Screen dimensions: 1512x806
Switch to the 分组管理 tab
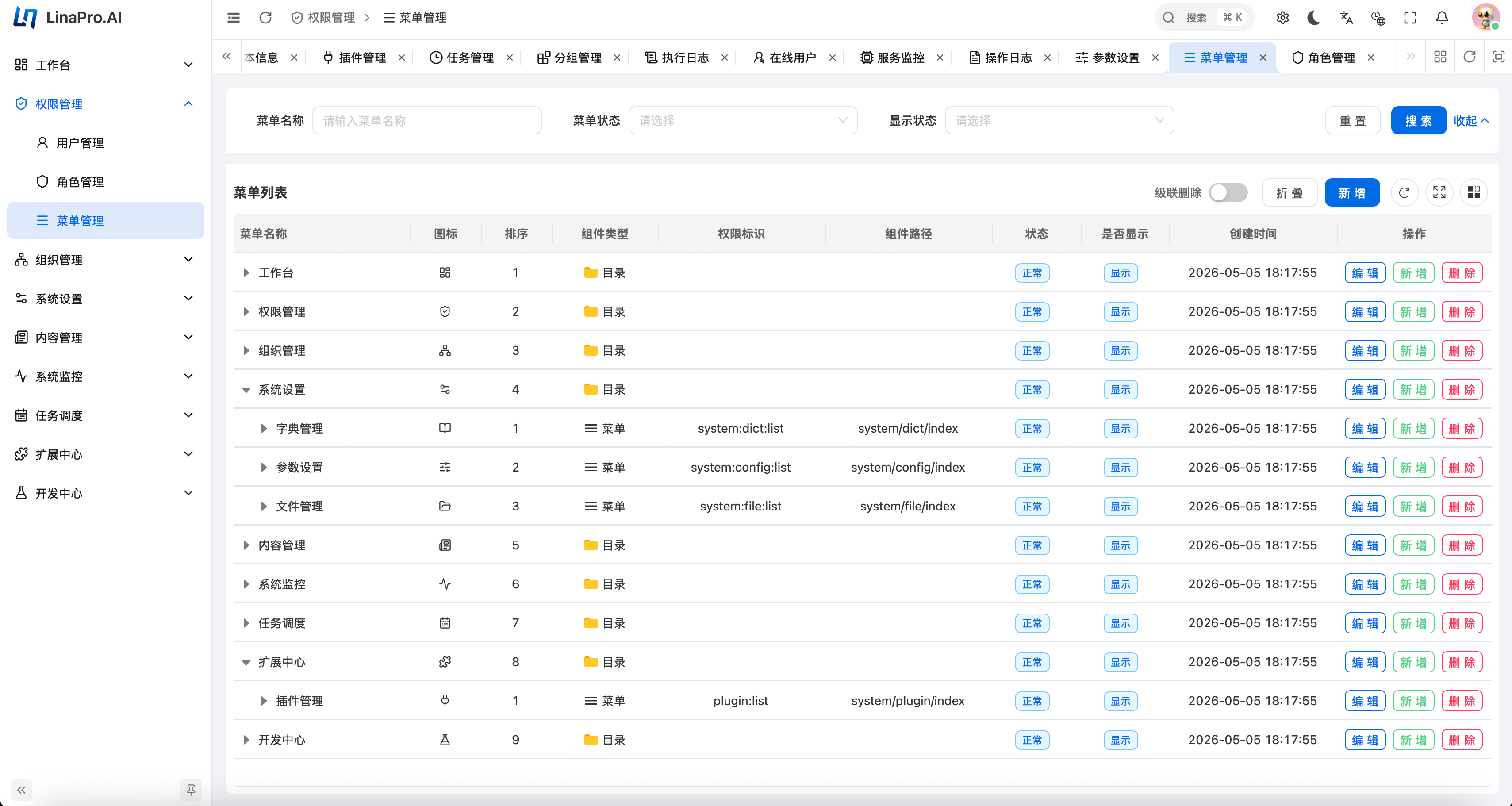[x=570, y=58]
